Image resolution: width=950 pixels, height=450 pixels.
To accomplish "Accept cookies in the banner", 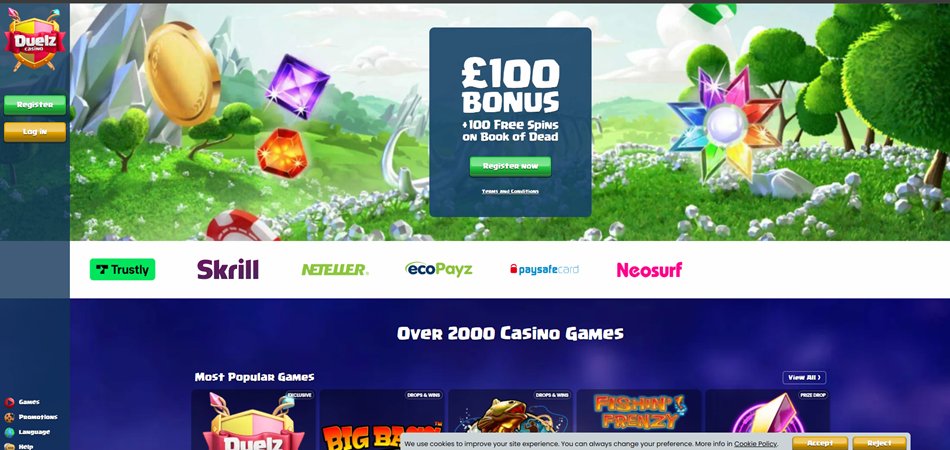I will click(820, 443).
